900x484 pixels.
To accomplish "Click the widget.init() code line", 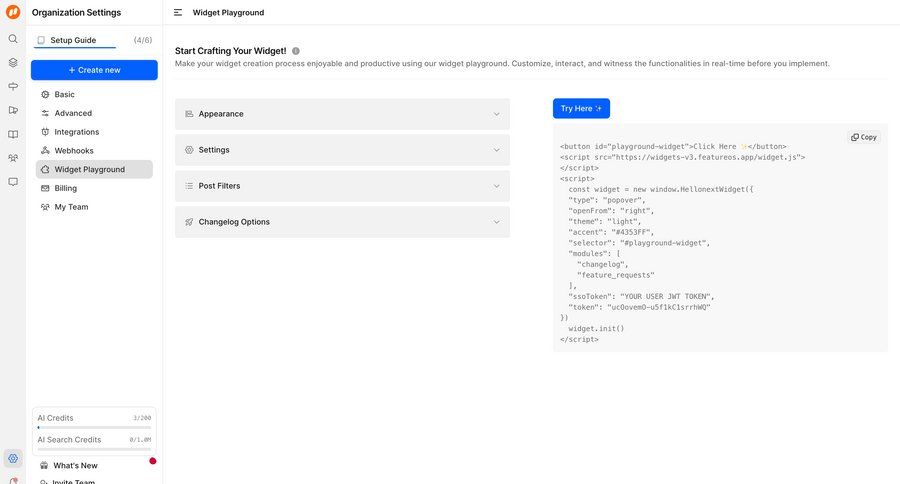I will pos(596,328).
